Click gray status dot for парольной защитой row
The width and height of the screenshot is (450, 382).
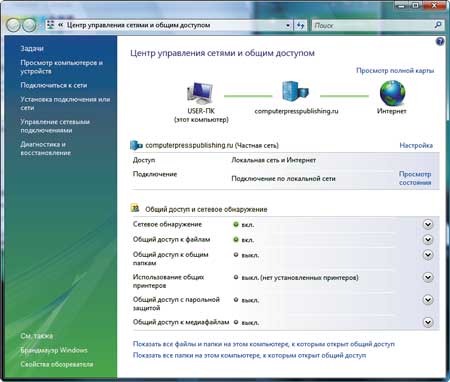pyautogui.click(x=236, y=300)
